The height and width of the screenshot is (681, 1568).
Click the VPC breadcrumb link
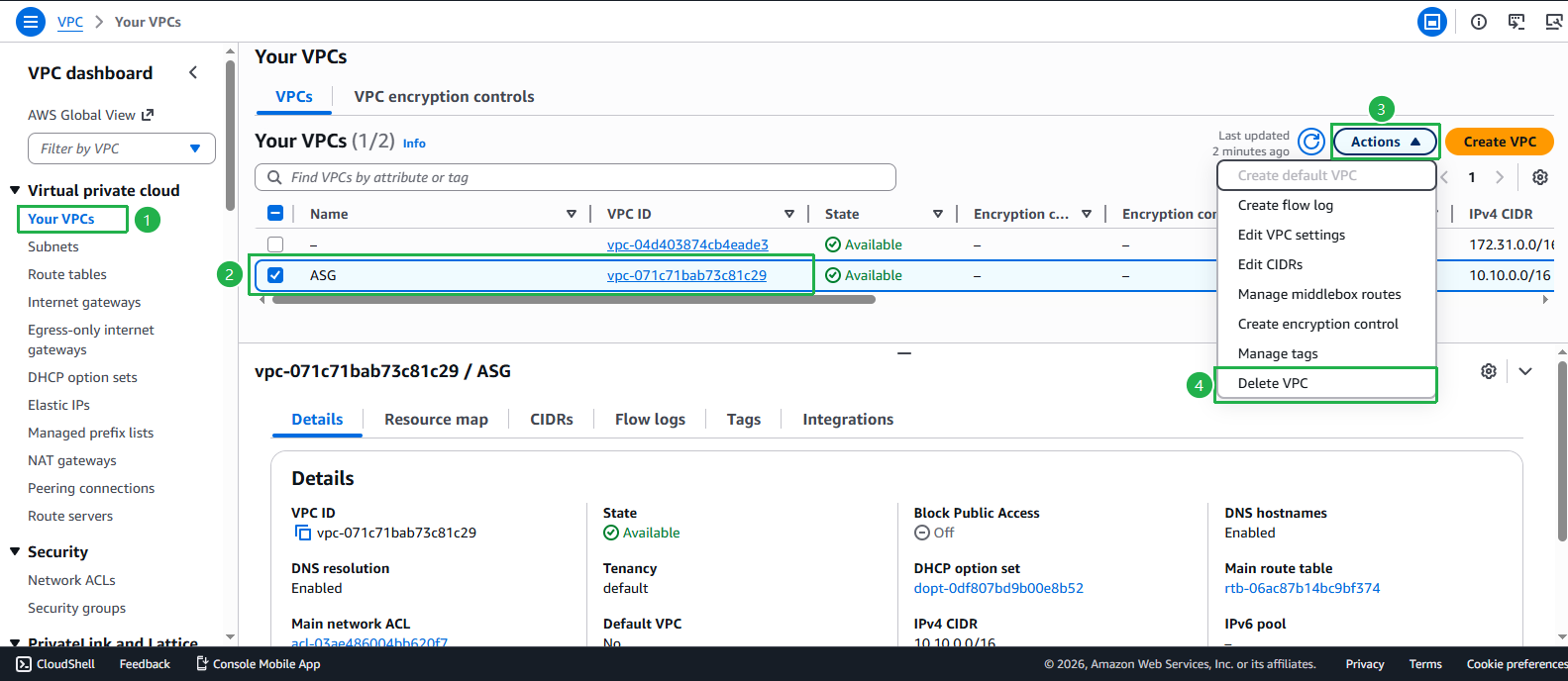70,22
